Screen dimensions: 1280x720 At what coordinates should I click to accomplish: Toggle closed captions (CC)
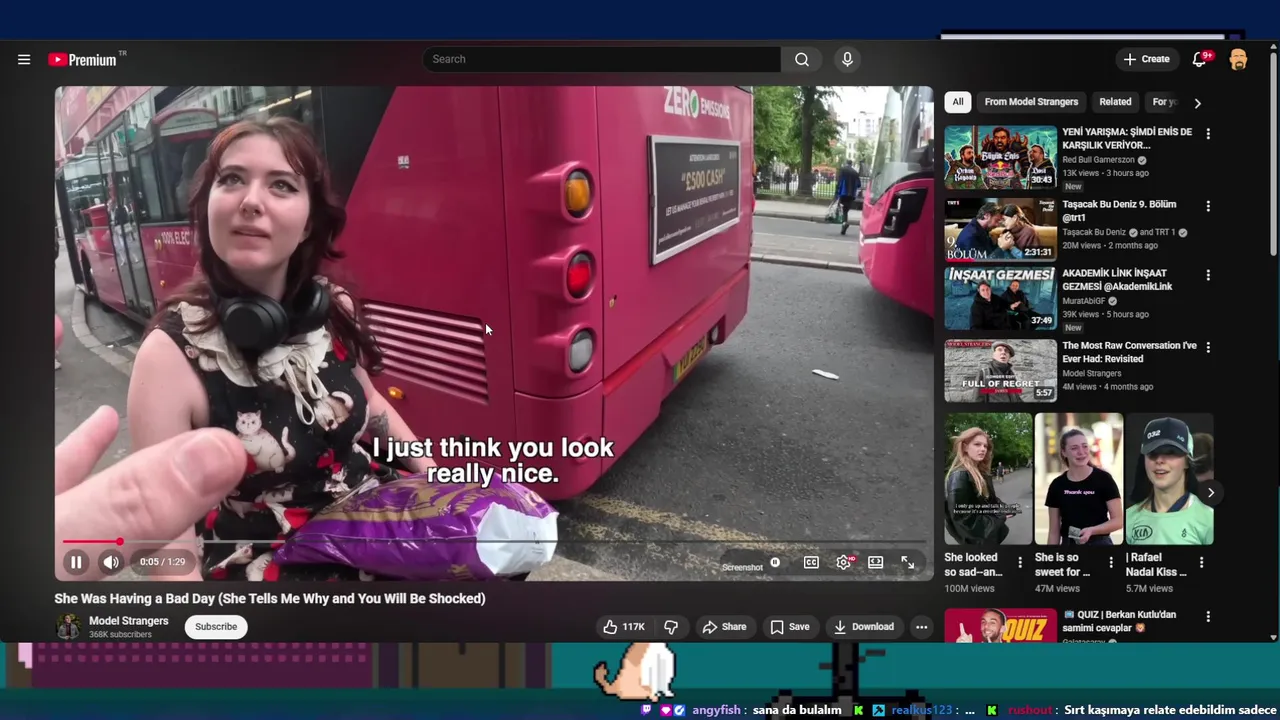(811, 562)
